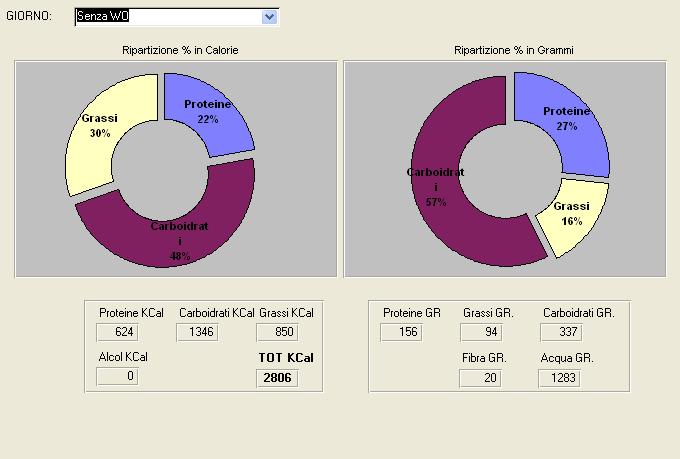Select the TOT KCal field showing 2806
The image size is (680, 459).
[276, 378]
